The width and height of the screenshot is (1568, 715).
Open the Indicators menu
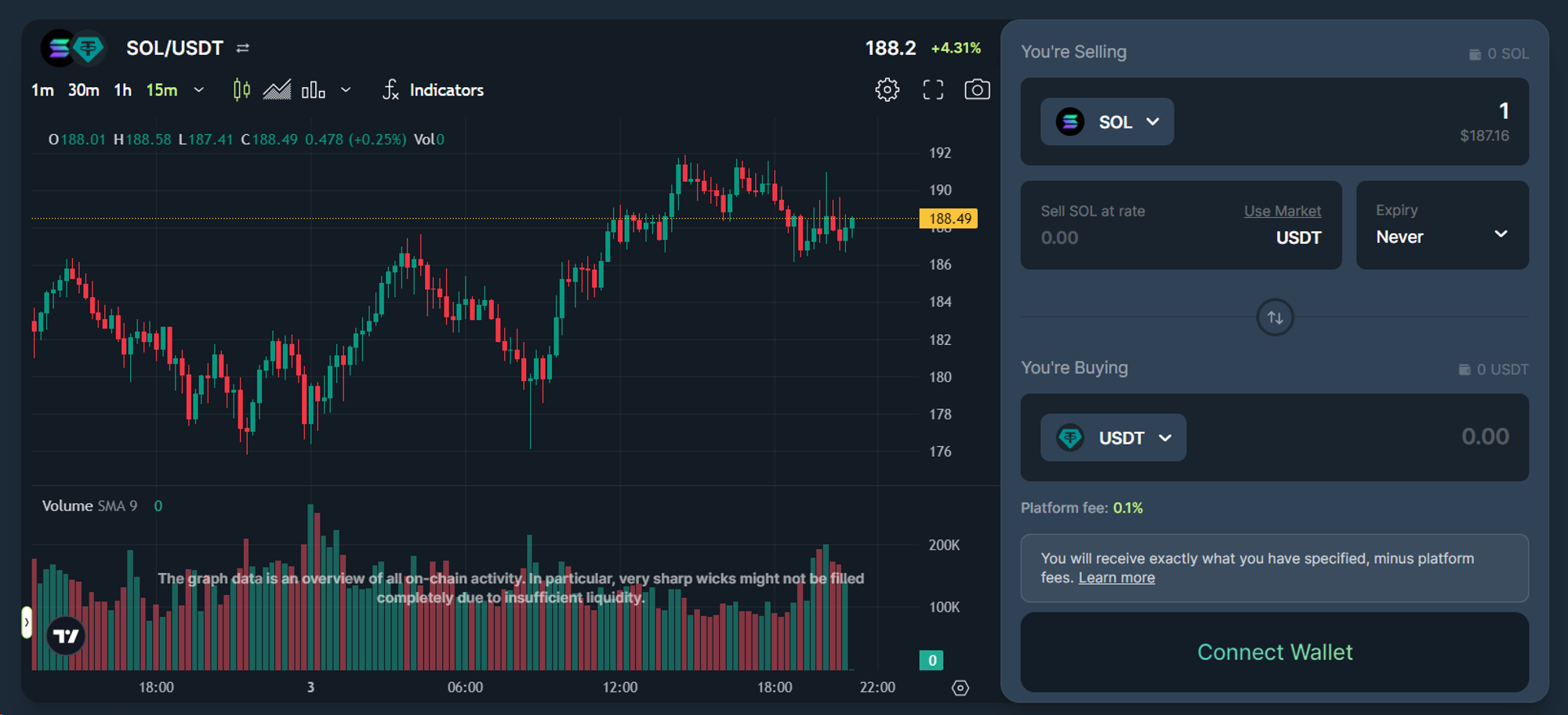(434, 90)
